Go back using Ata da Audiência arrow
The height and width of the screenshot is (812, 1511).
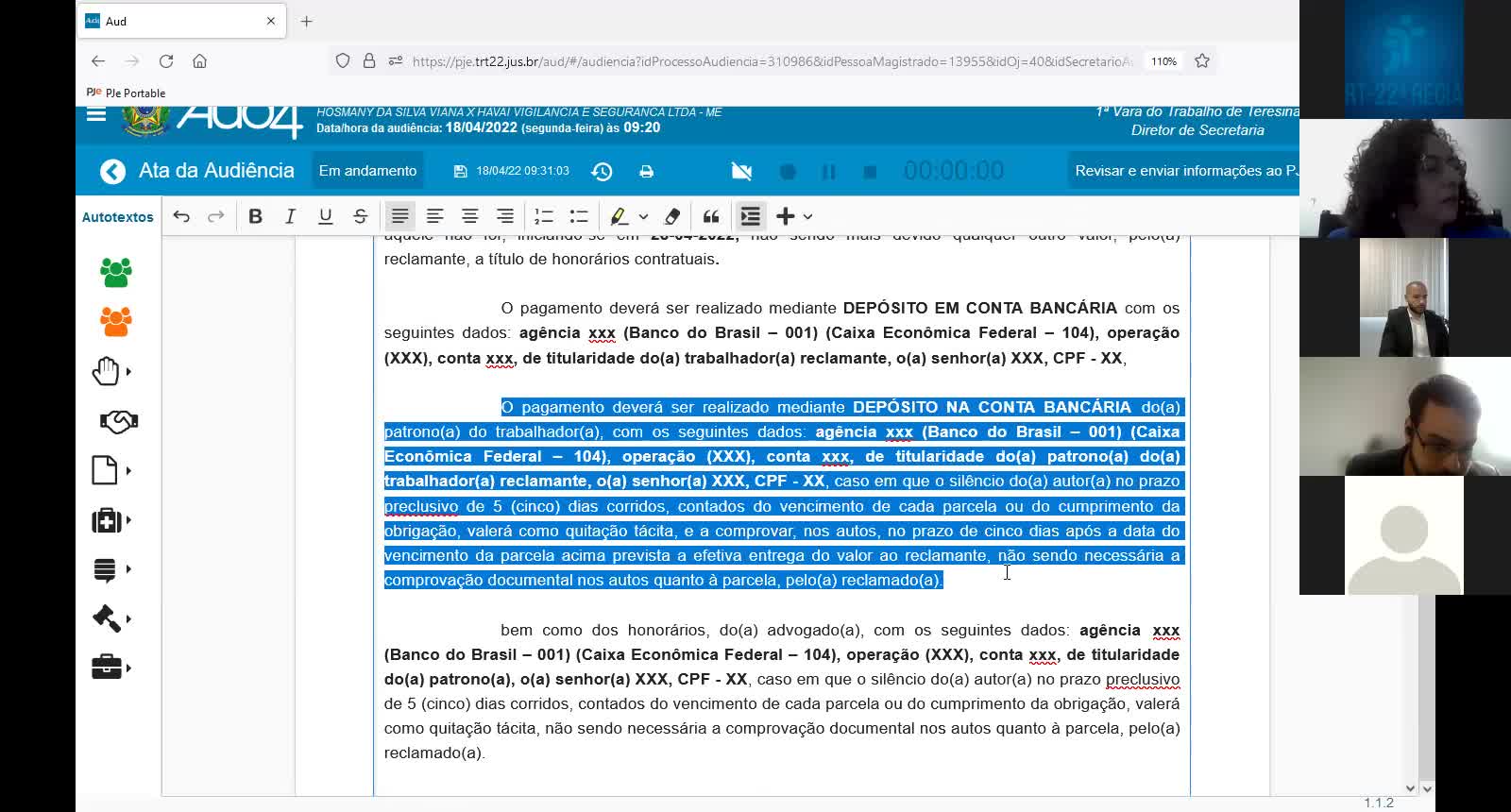tap(112, 171)
